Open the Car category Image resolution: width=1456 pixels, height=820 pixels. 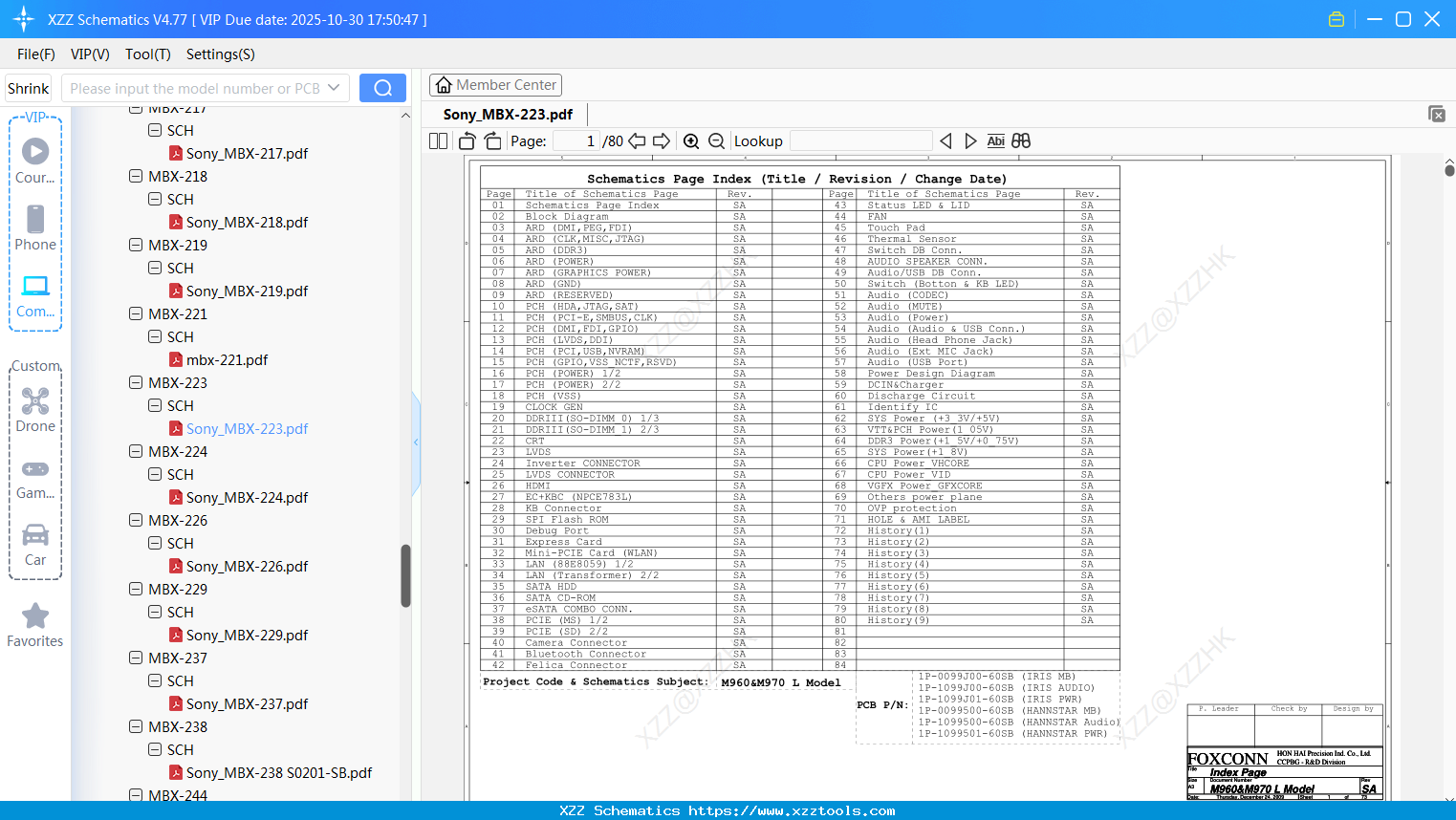[x=35, y=545]
